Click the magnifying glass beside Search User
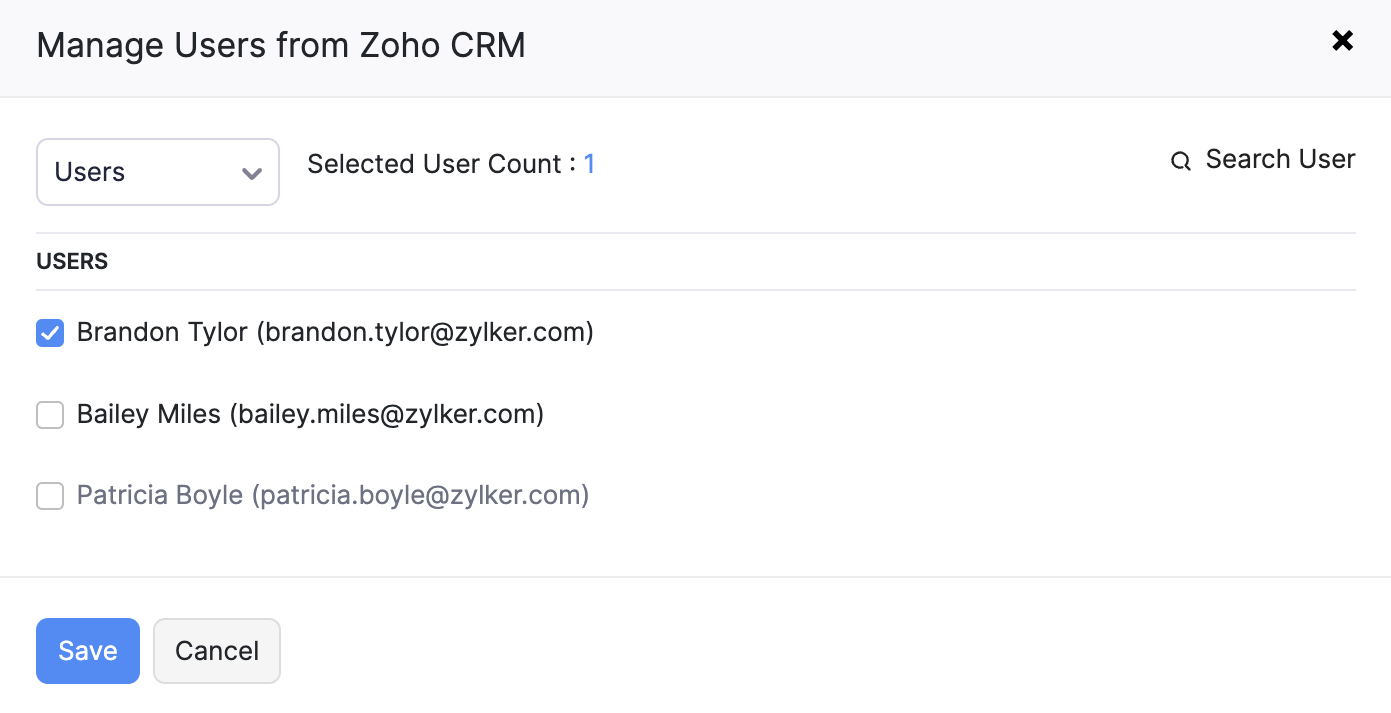The height and width of the screenshot is (713, 1391). 1180,160
